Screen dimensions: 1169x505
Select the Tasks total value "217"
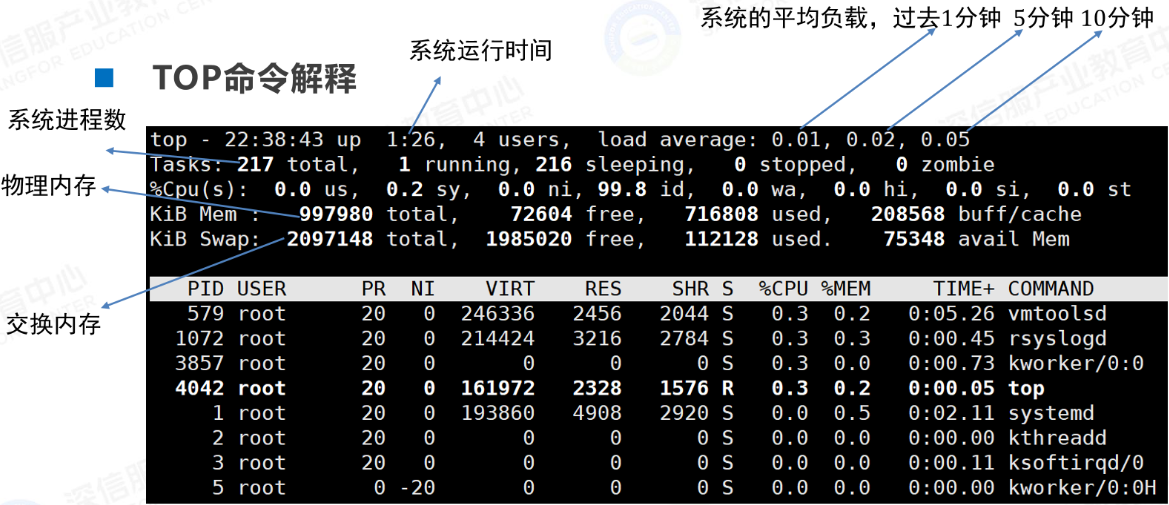point(256,165)
